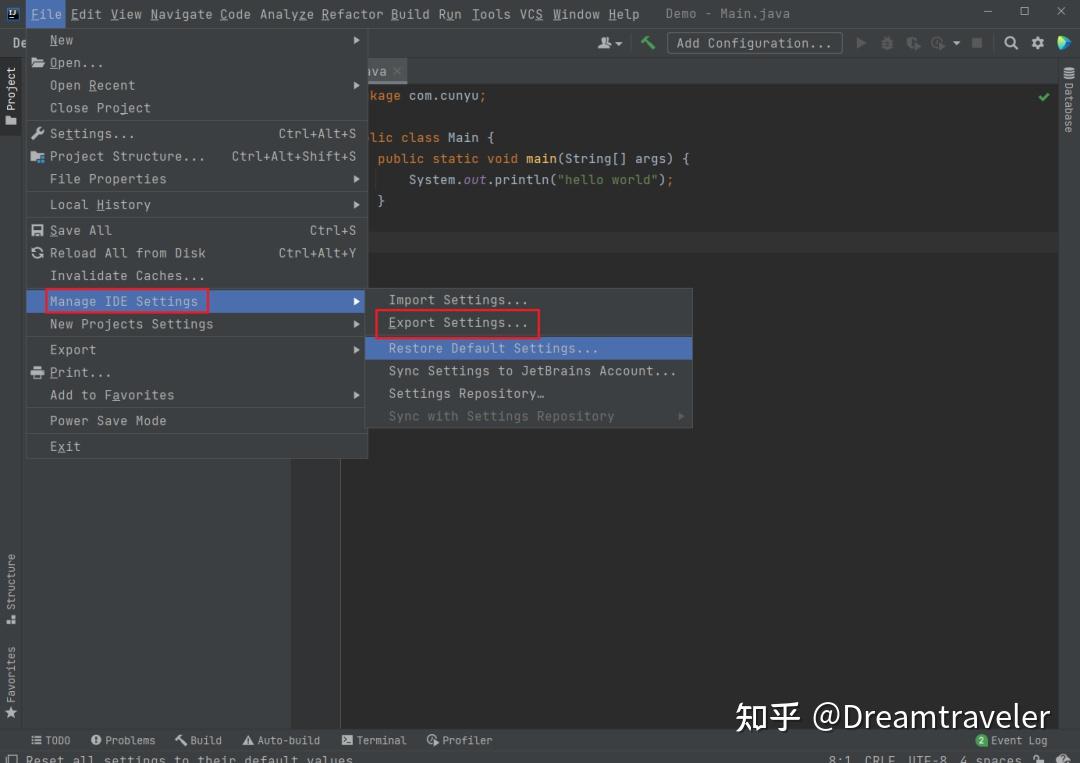
Task: Expand the Local History submenu
Action: 196,205
